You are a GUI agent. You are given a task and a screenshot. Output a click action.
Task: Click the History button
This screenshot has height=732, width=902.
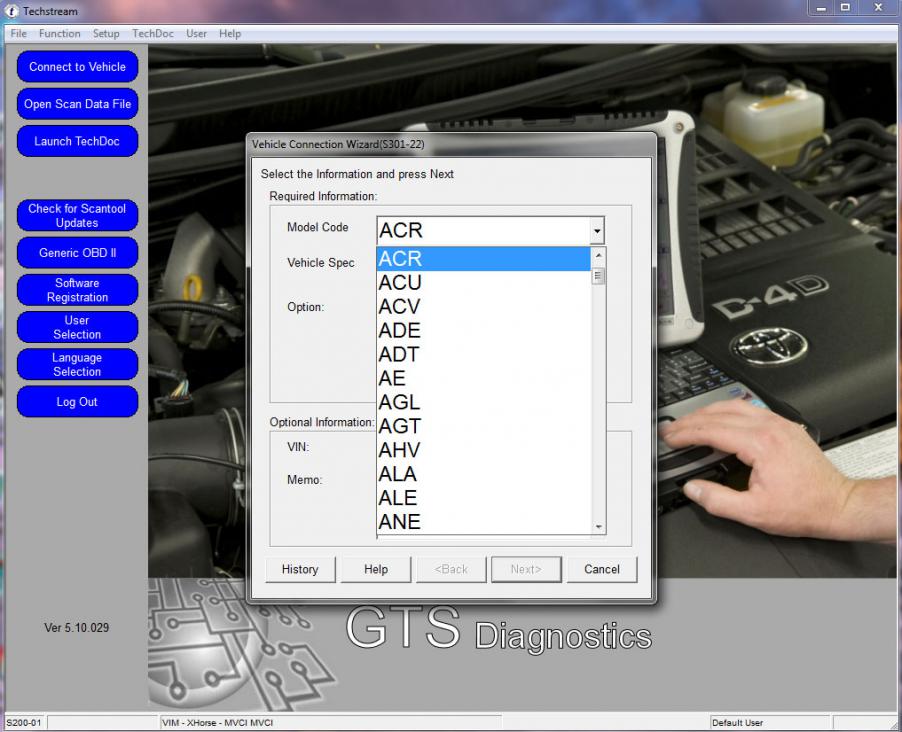(300, 569)
